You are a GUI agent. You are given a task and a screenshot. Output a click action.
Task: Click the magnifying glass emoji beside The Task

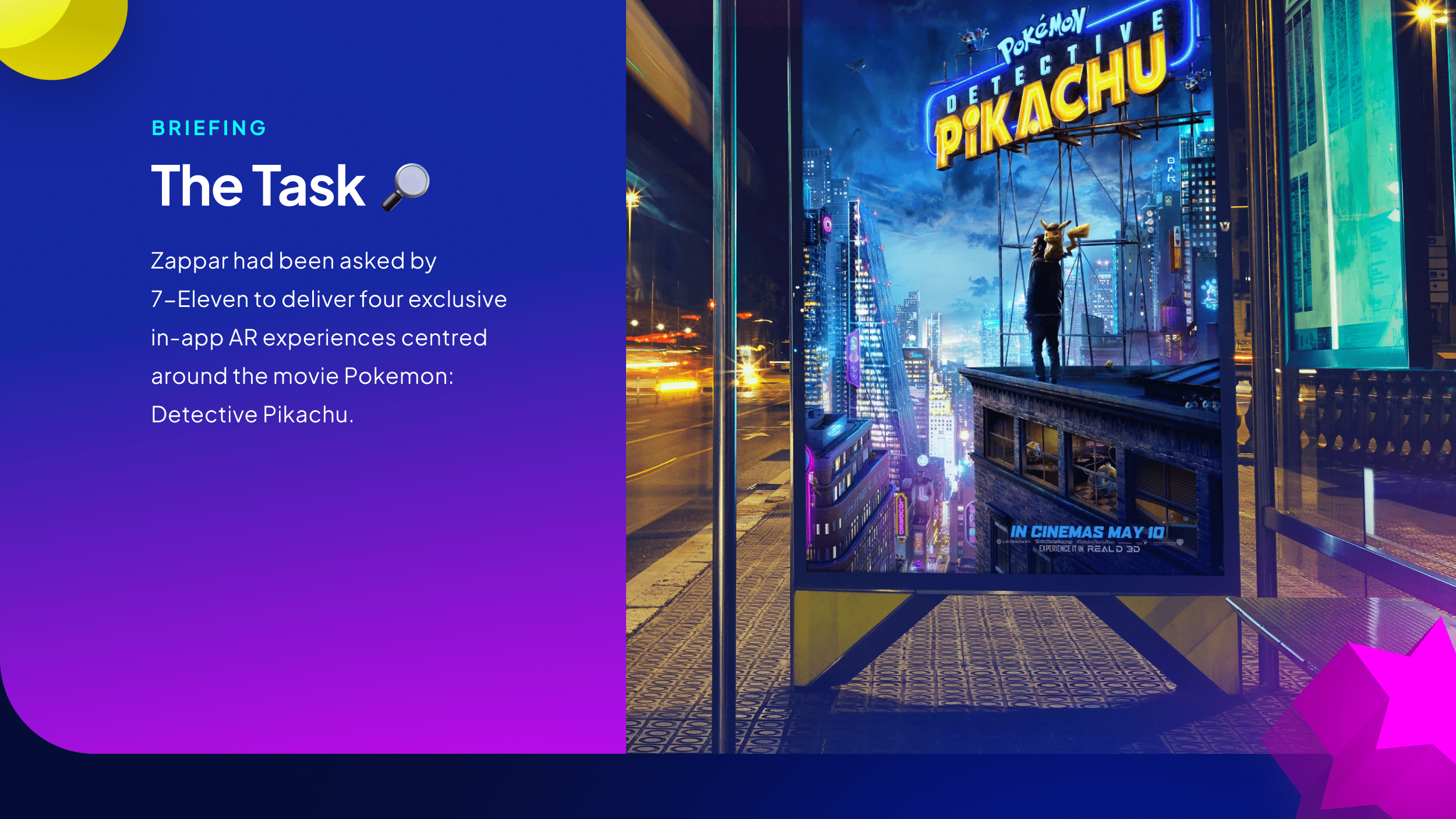(407, 186)
